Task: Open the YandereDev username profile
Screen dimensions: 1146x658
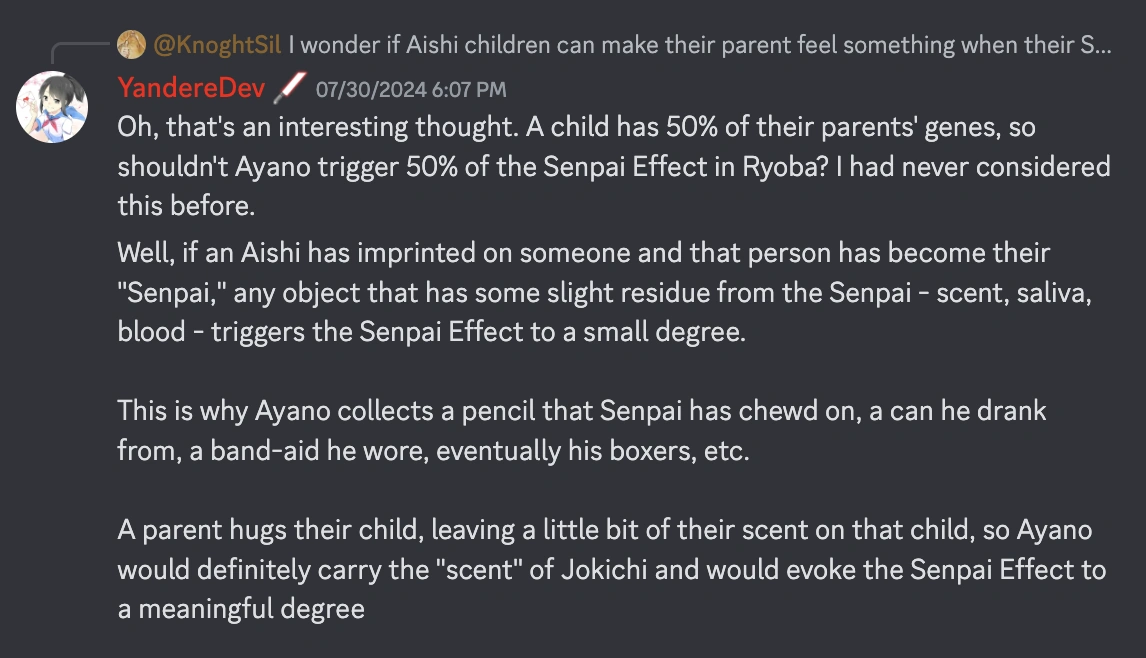Action: pyautogui.click(x=193, y=88)
